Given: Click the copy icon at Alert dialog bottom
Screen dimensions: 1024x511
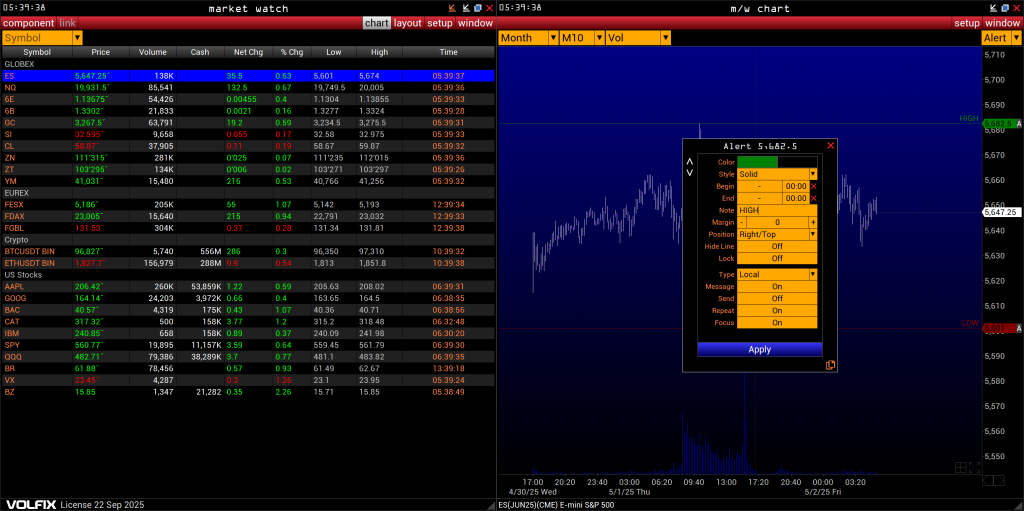Looking at the screenshot, I should click(831, 365).
